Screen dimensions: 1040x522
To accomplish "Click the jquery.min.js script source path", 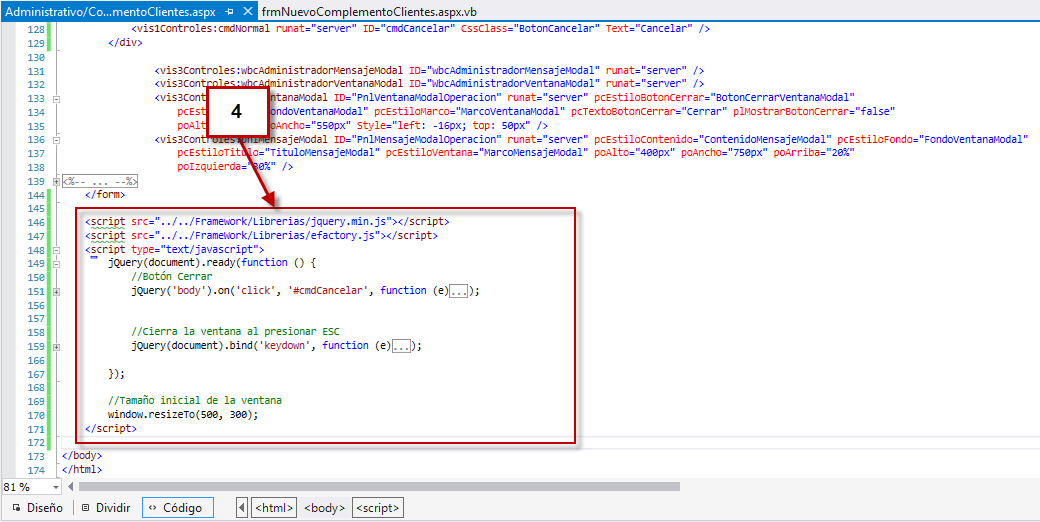I will [275, 222].
